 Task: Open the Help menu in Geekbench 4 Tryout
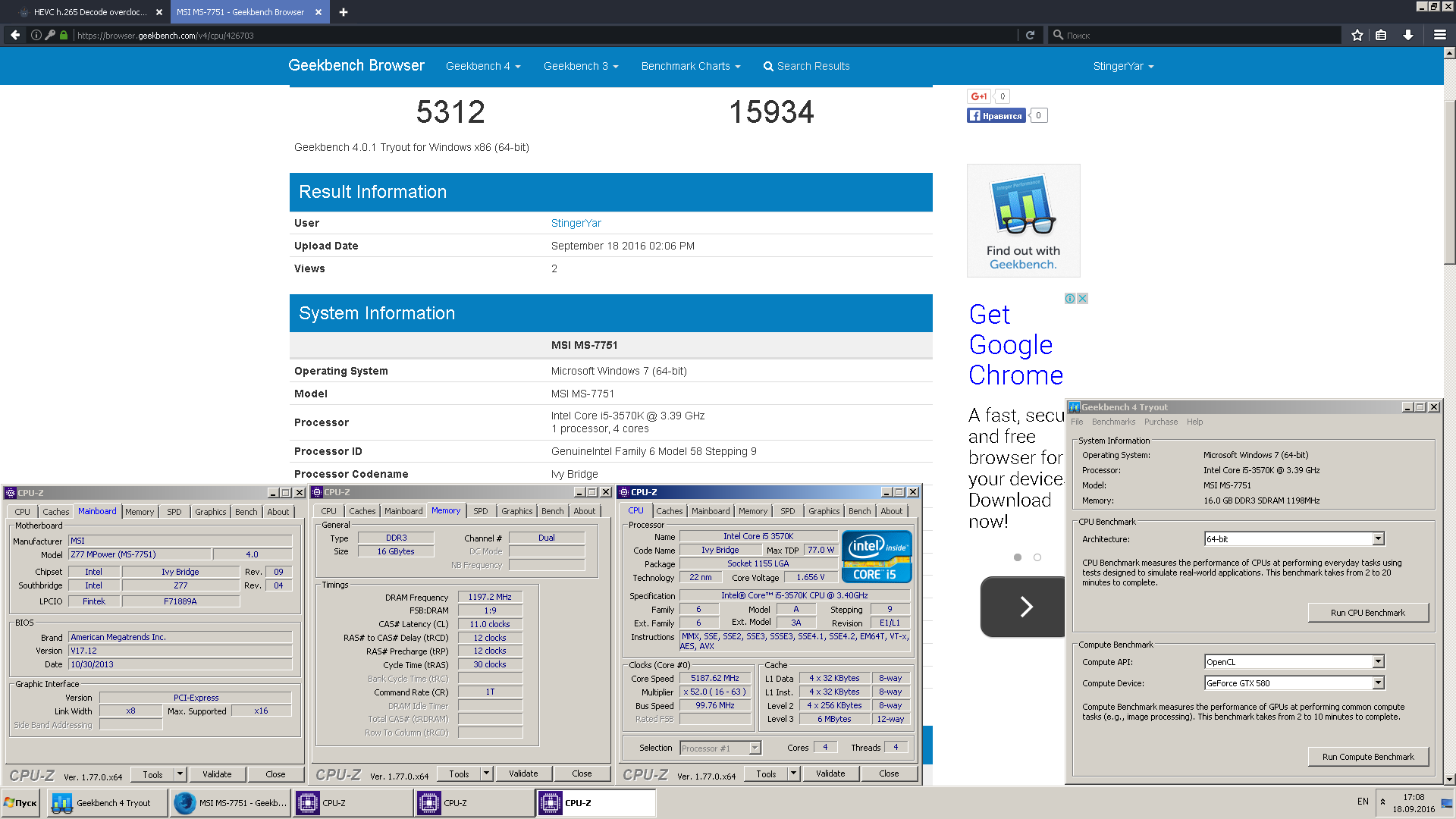[x=1194, y=422]
